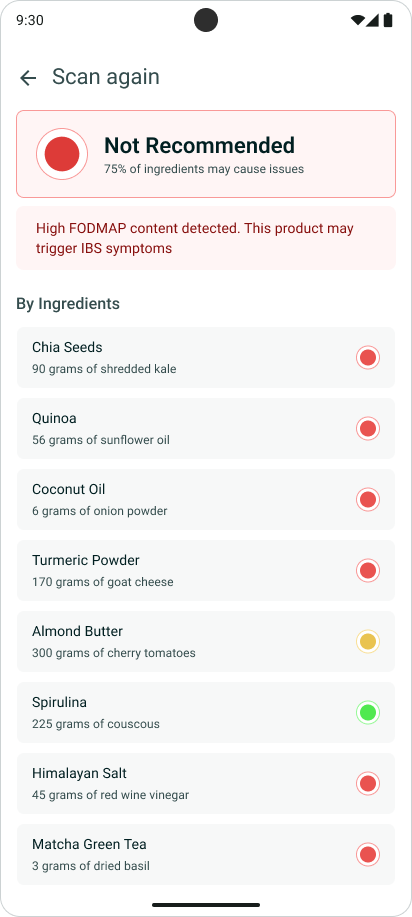The image size is (412, 917).
Task: Click the red status dot for Turmeric Powder
Action: point(368,570)
